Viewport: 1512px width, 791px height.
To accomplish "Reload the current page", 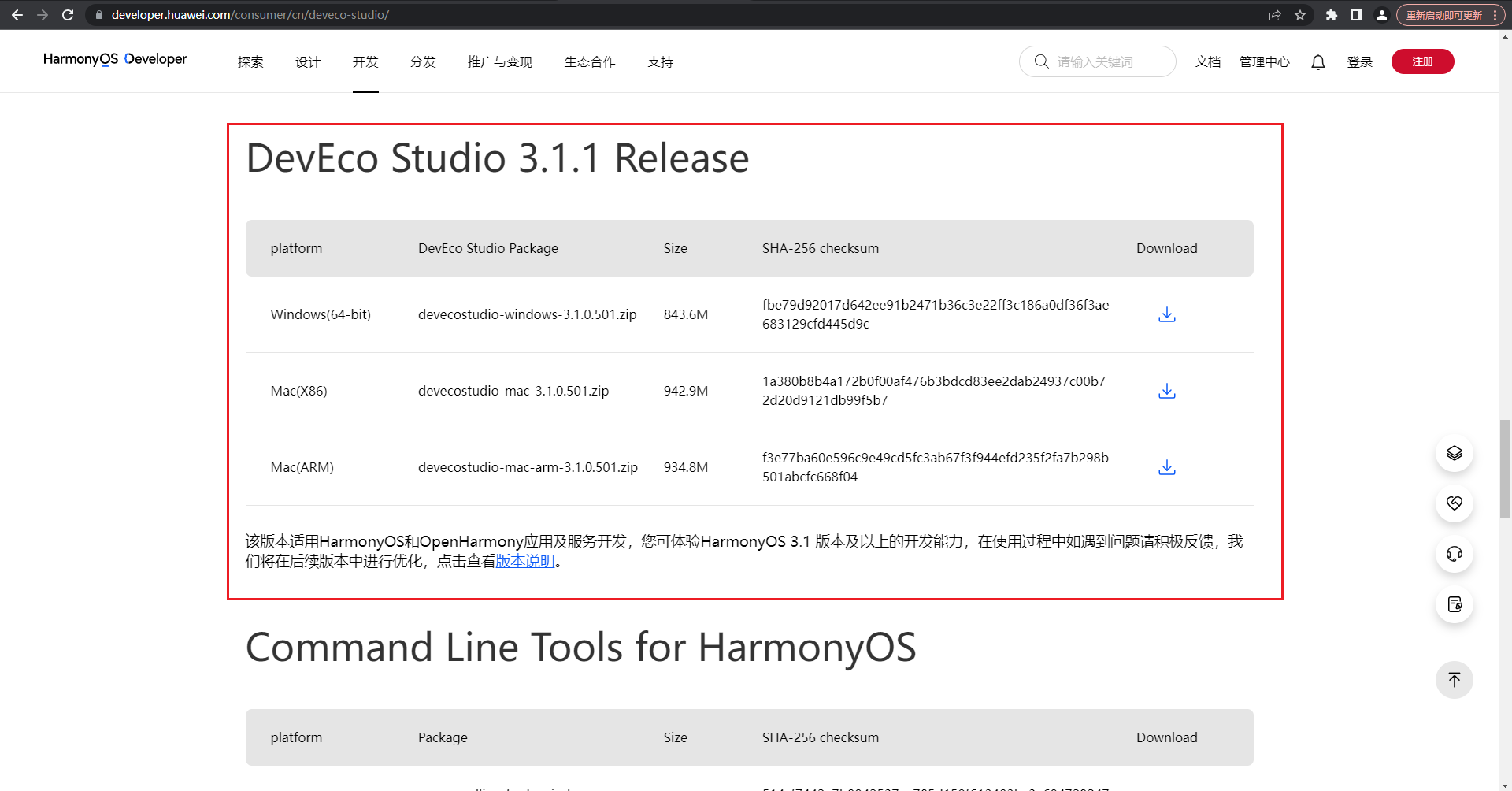I will 68,15.
